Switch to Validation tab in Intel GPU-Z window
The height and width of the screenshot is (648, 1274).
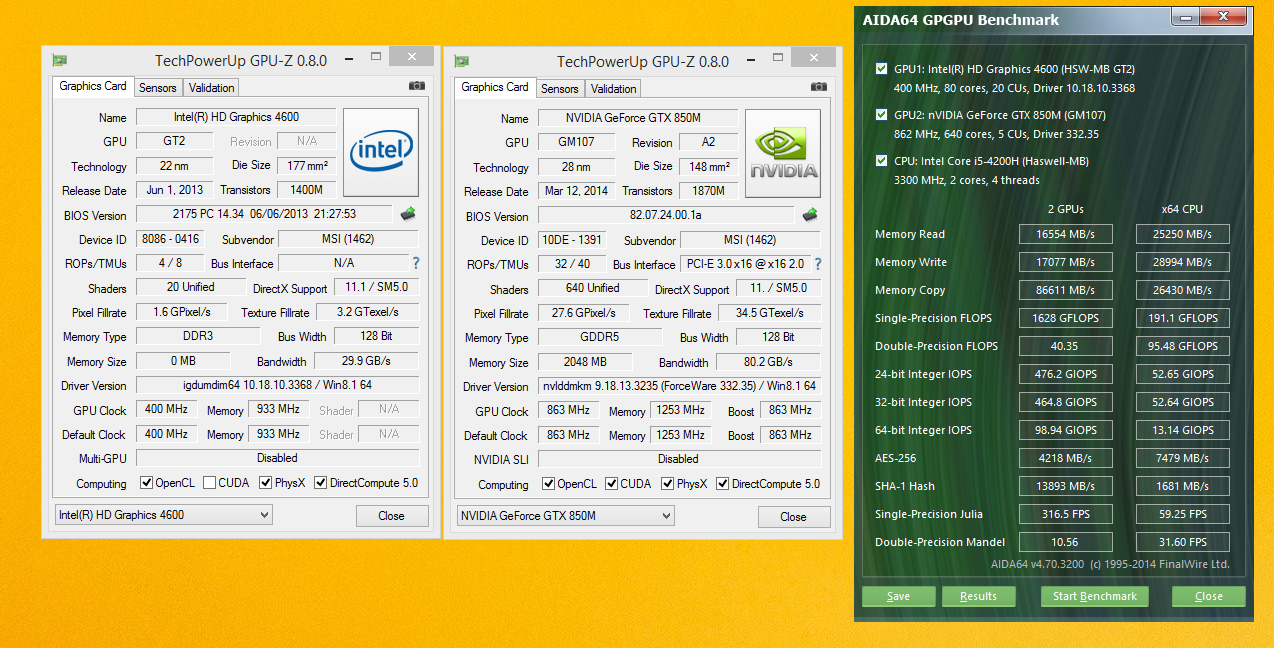(211, 88)
